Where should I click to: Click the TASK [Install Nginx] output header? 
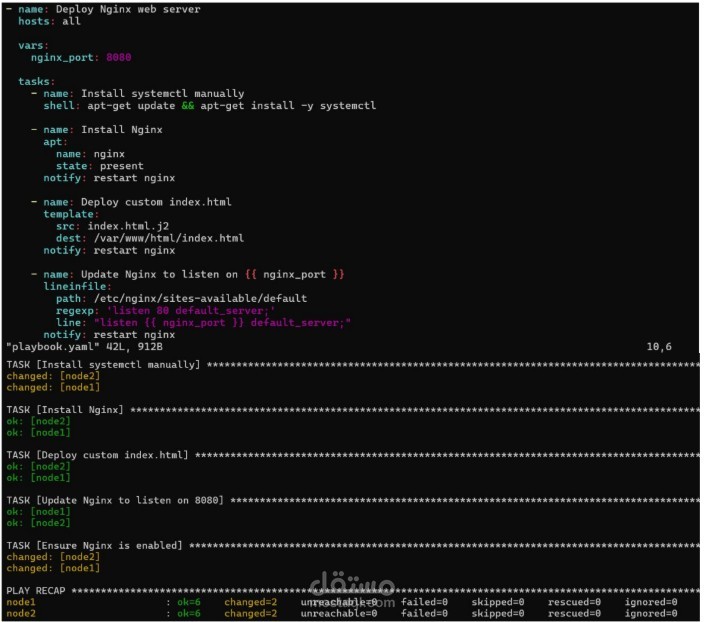point(65,410)
